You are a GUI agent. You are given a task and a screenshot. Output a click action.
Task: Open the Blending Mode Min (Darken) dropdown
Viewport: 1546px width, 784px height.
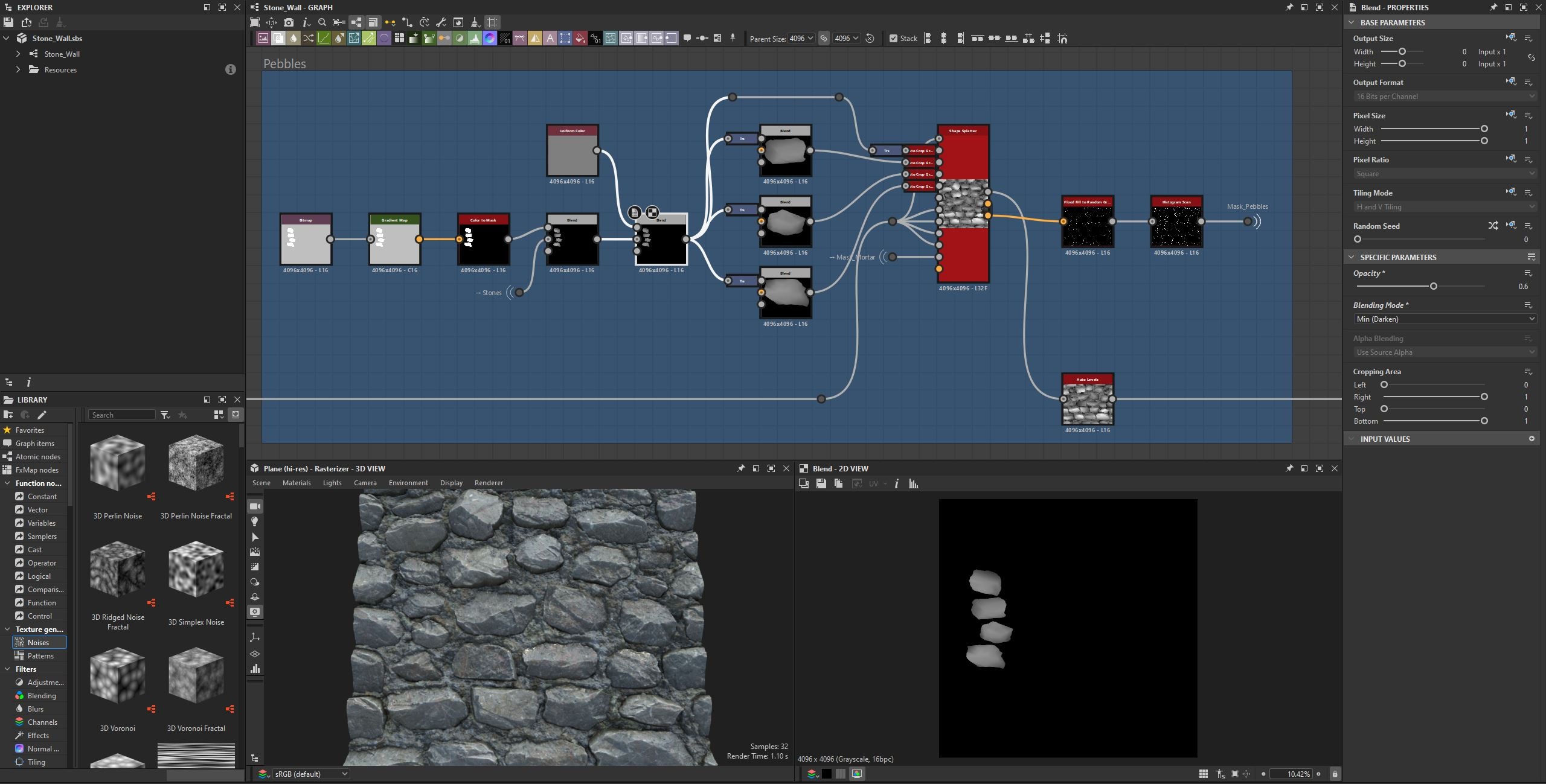coord(1445,319)
